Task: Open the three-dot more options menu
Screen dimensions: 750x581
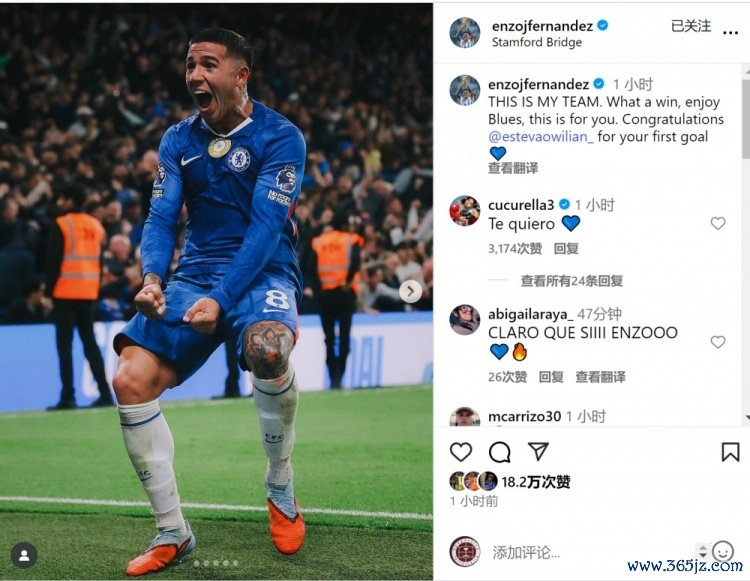Action: tap(730, 33)
